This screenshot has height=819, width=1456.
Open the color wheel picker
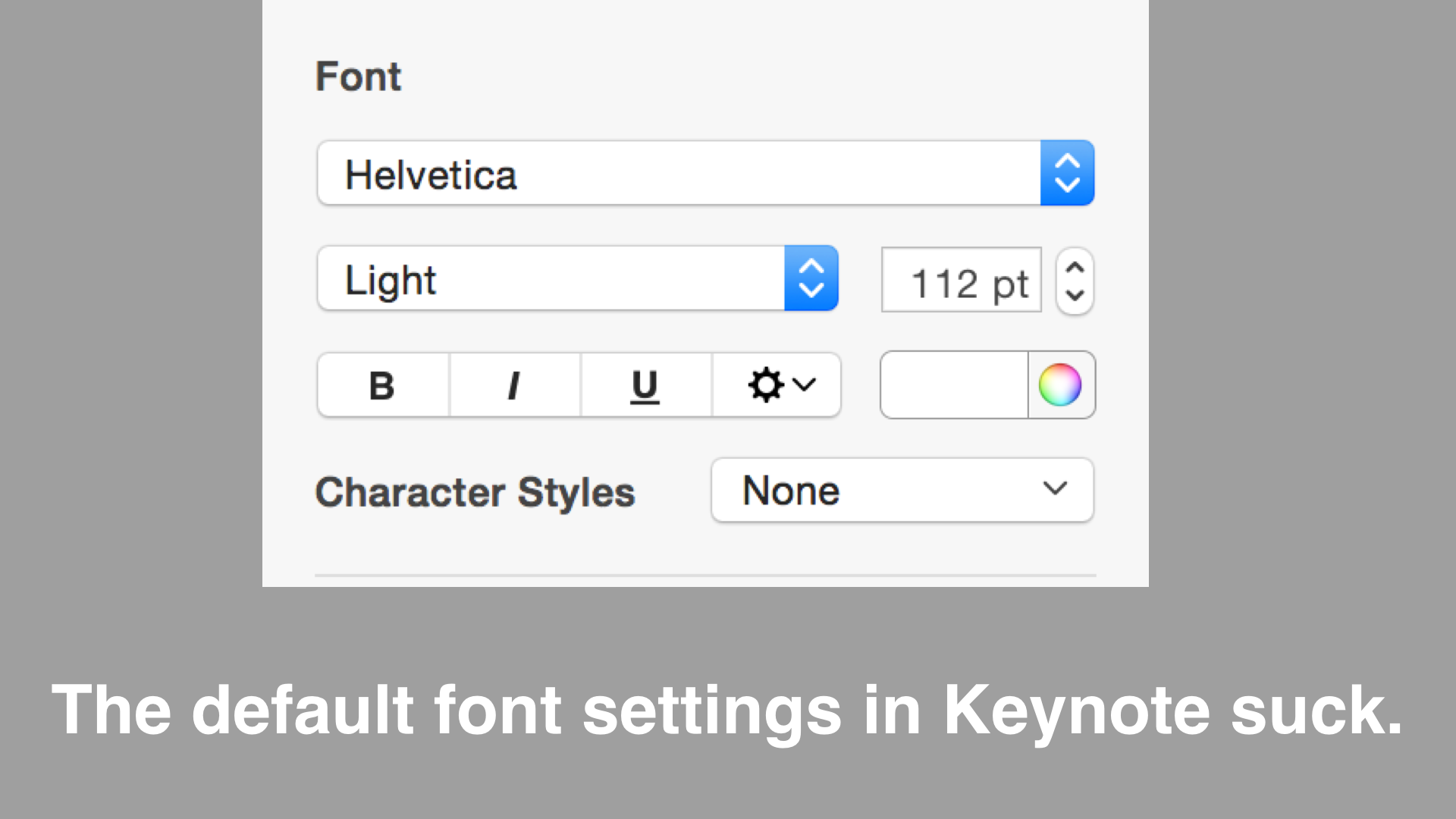1061,384
